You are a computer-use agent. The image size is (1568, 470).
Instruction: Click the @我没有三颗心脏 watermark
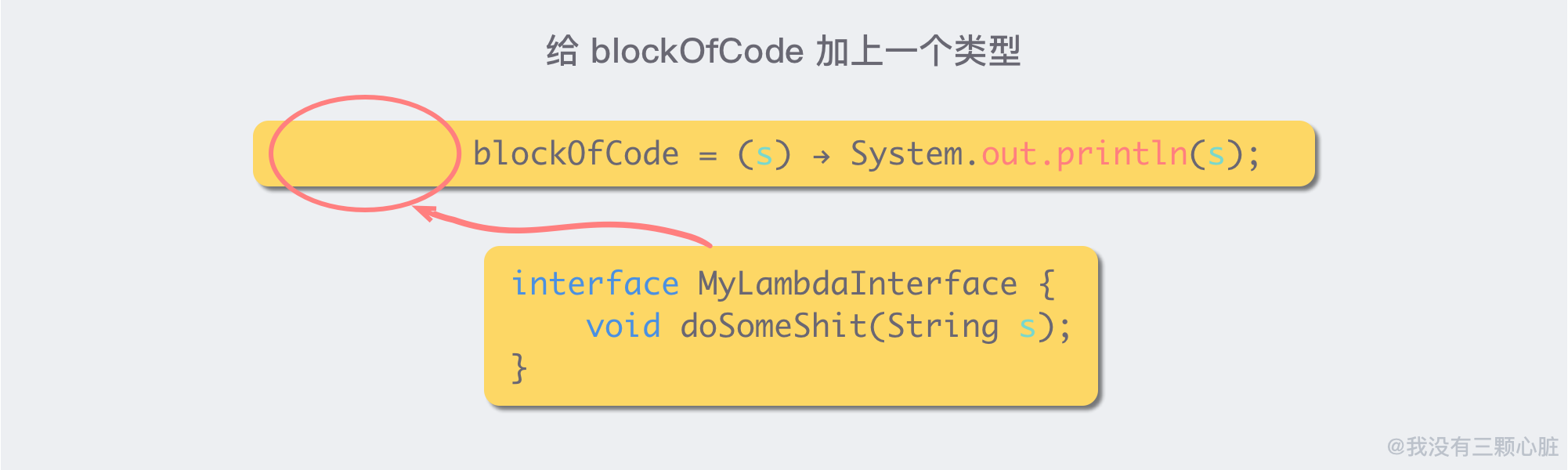tap(1472, 446)
